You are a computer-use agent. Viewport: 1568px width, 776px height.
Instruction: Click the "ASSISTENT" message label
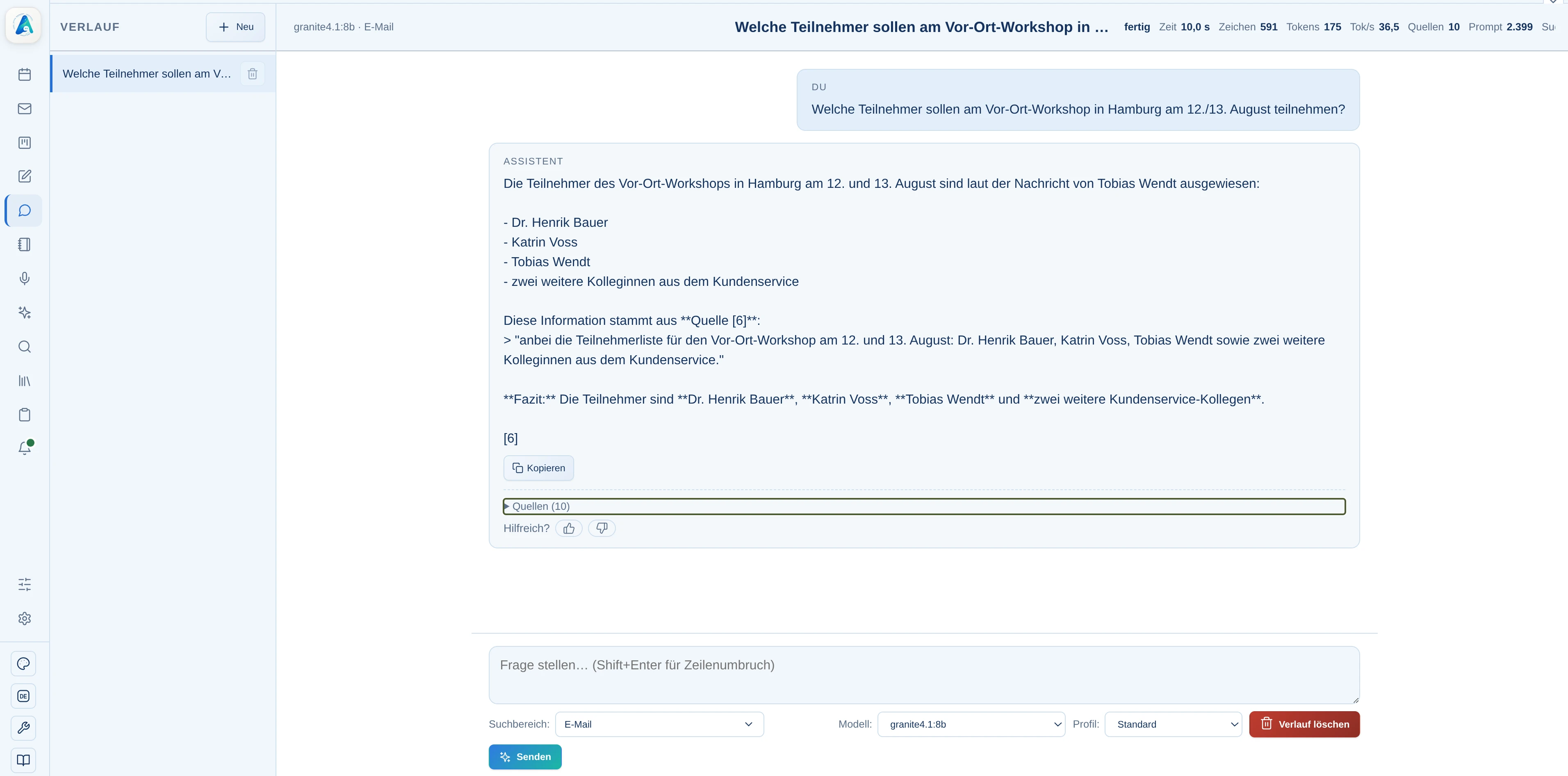point(533,161)
